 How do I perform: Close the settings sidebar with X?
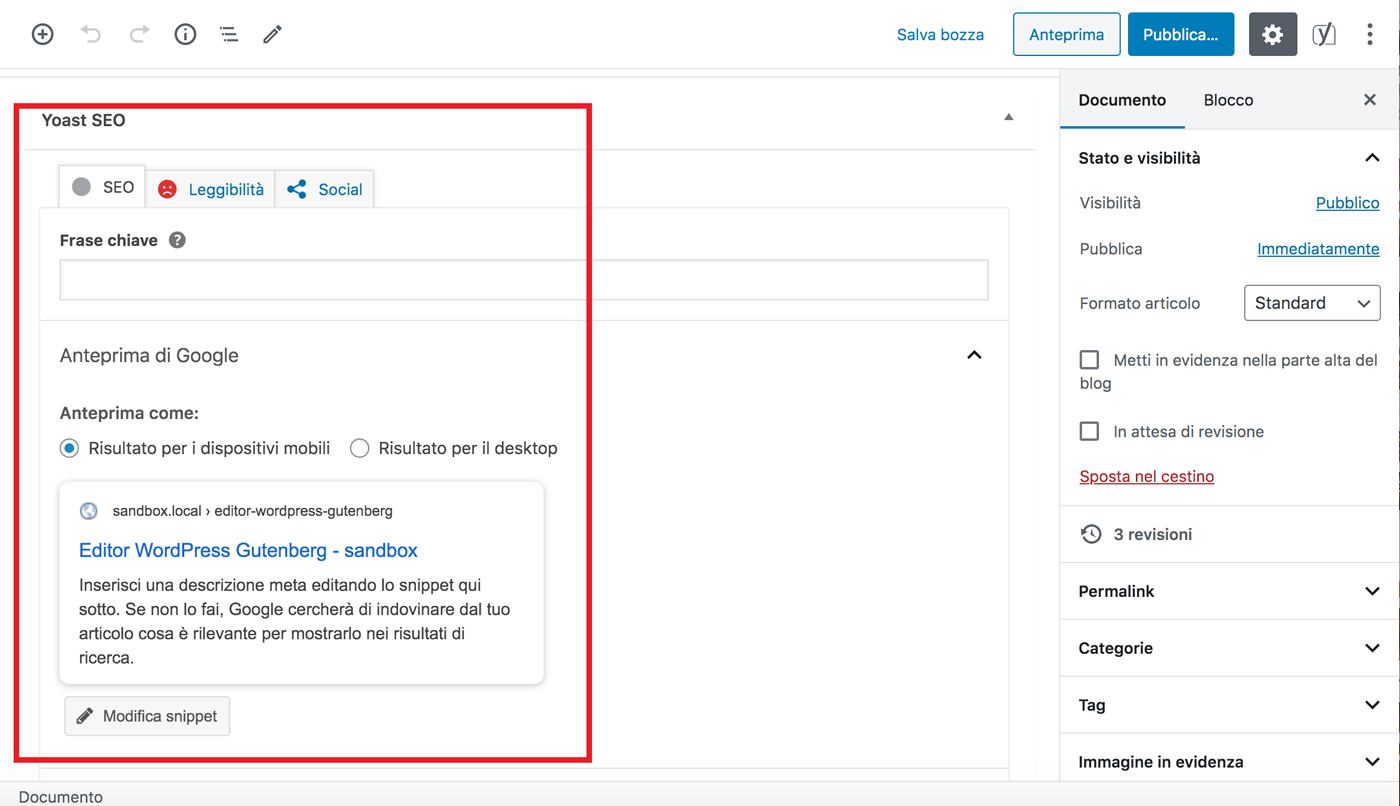point(1370,99)
